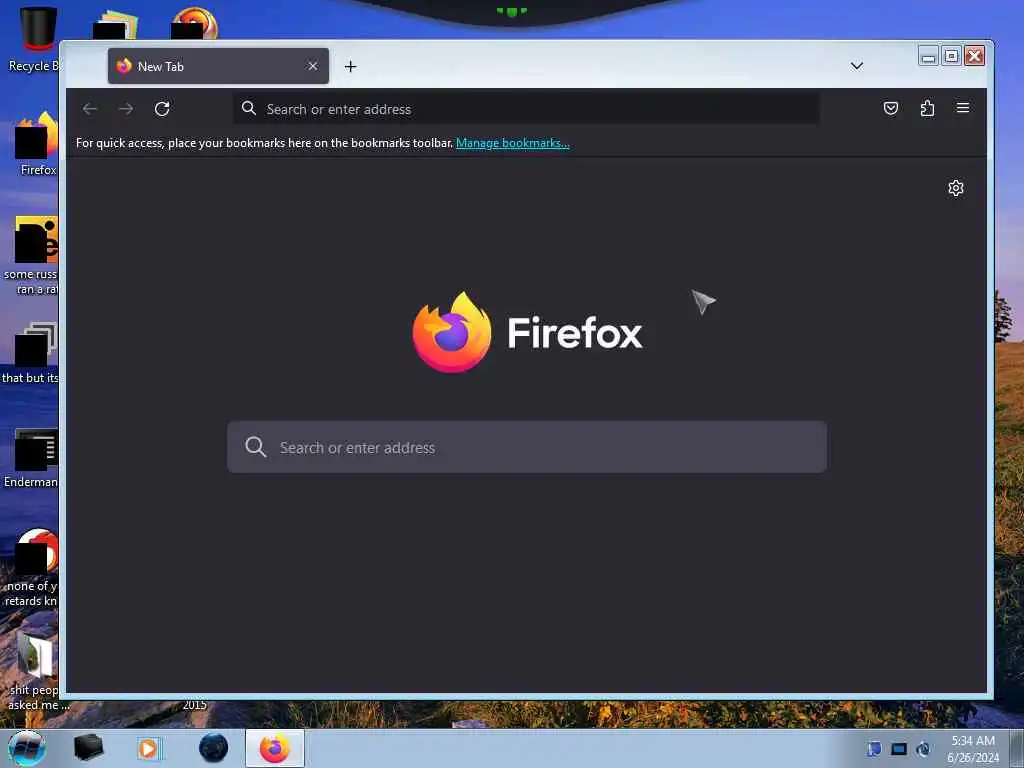Close the New Tab tab
Image resolution: width=1024 pixels, height=768 pixels.
(313, 66)
